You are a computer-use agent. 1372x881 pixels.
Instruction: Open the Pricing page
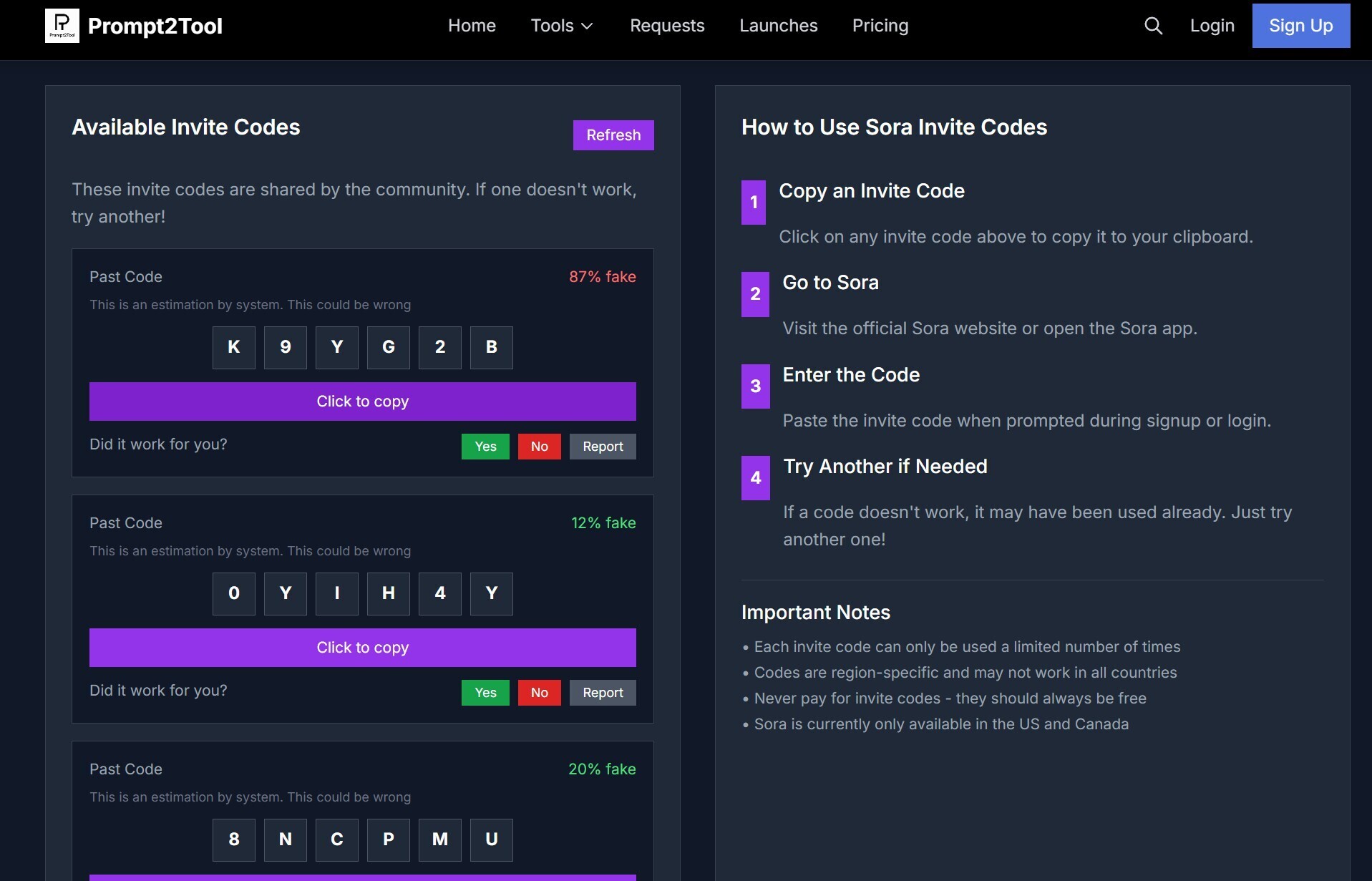(x=880, y=26)
